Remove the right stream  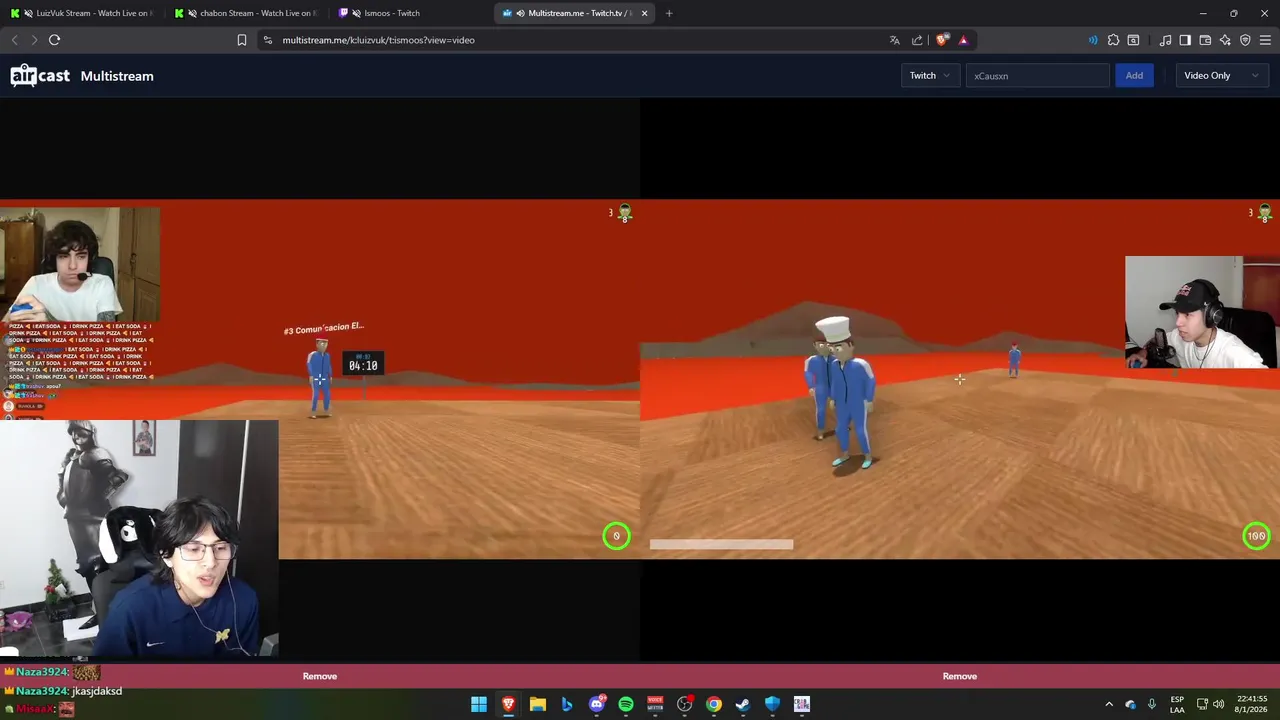[x=960, y=676]
